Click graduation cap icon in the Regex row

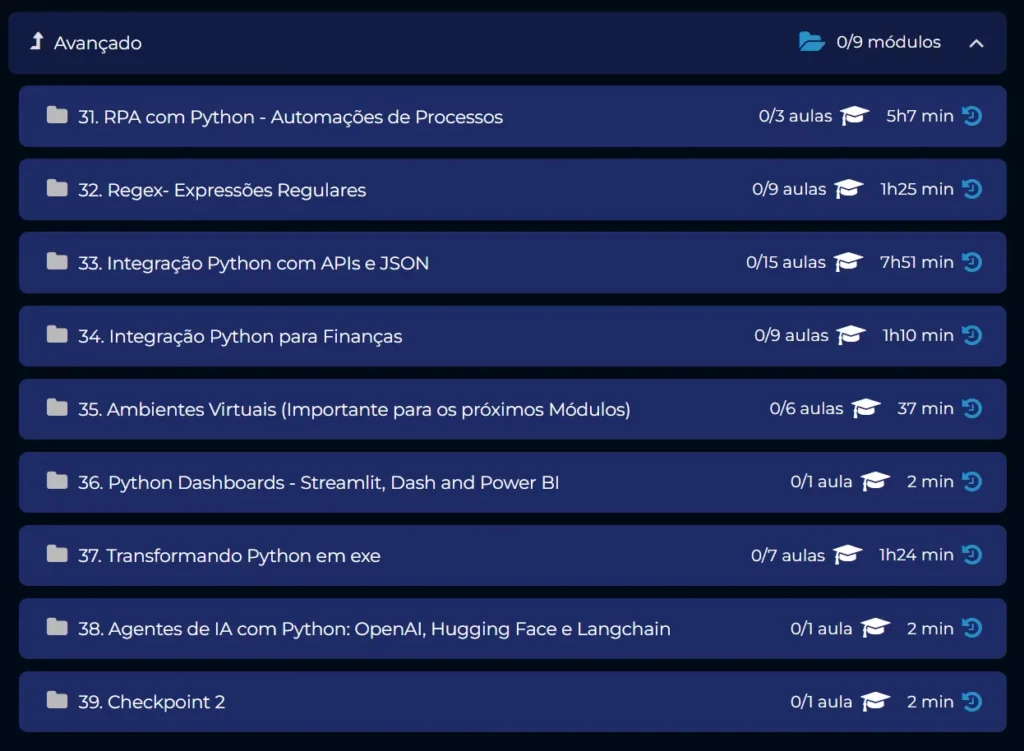coord(849,189)
